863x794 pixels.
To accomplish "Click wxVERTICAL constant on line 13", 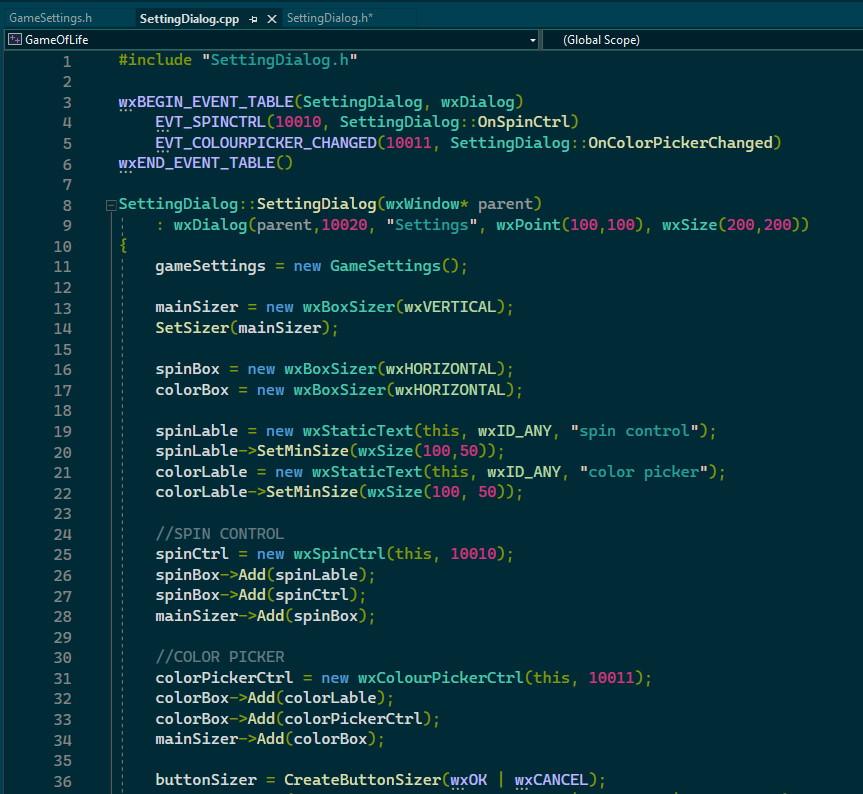I will [x=450, y=307].
